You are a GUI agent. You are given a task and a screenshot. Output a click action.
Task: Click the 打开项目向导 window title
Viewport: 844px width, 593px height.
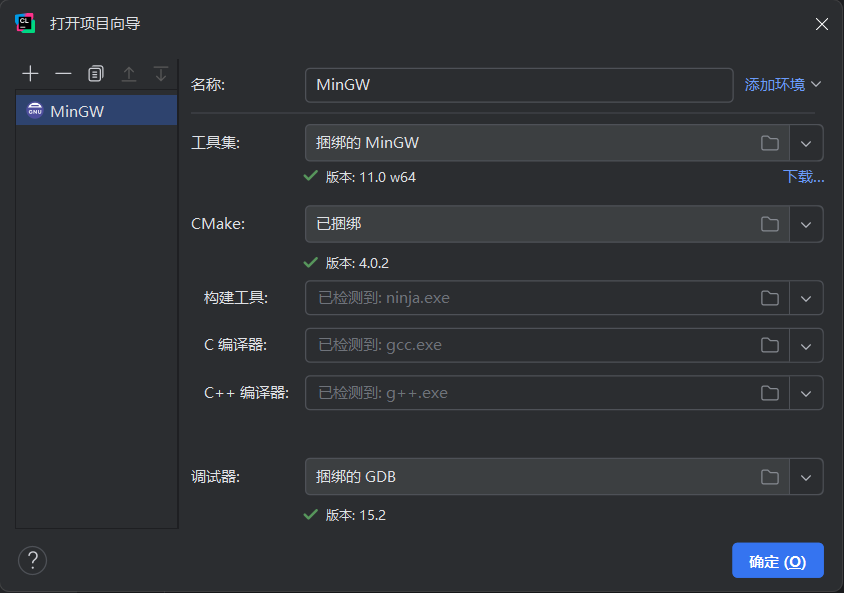(x=95, y=24)
